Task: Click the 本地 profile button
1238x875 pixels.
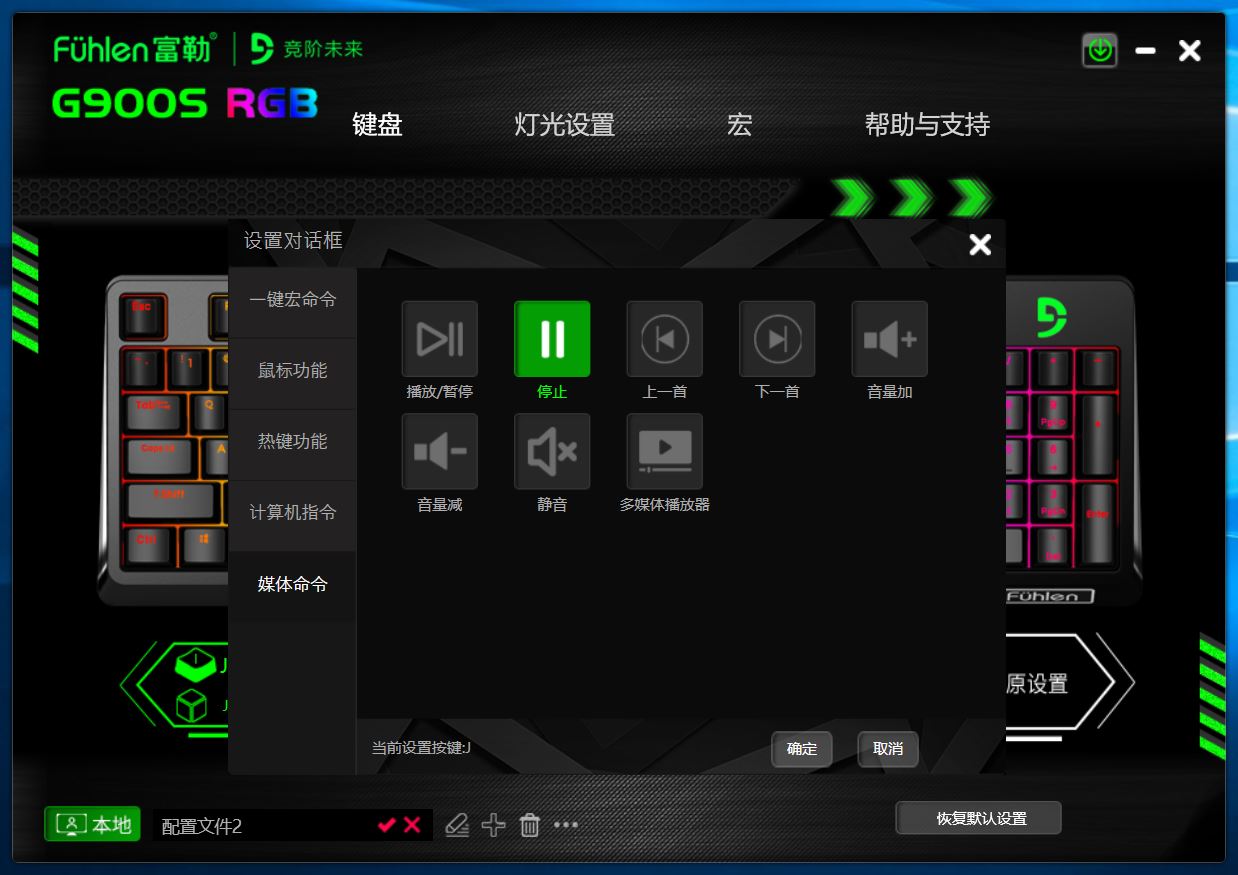Action: point(93,825)
